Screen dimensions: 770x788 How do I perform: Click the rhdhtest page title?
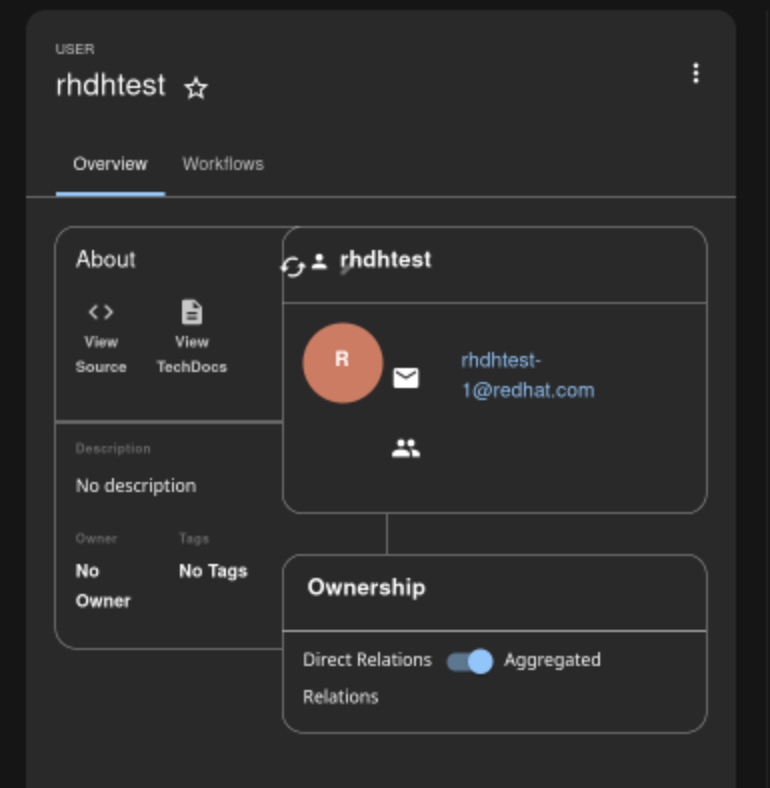(x=111, y=86)
